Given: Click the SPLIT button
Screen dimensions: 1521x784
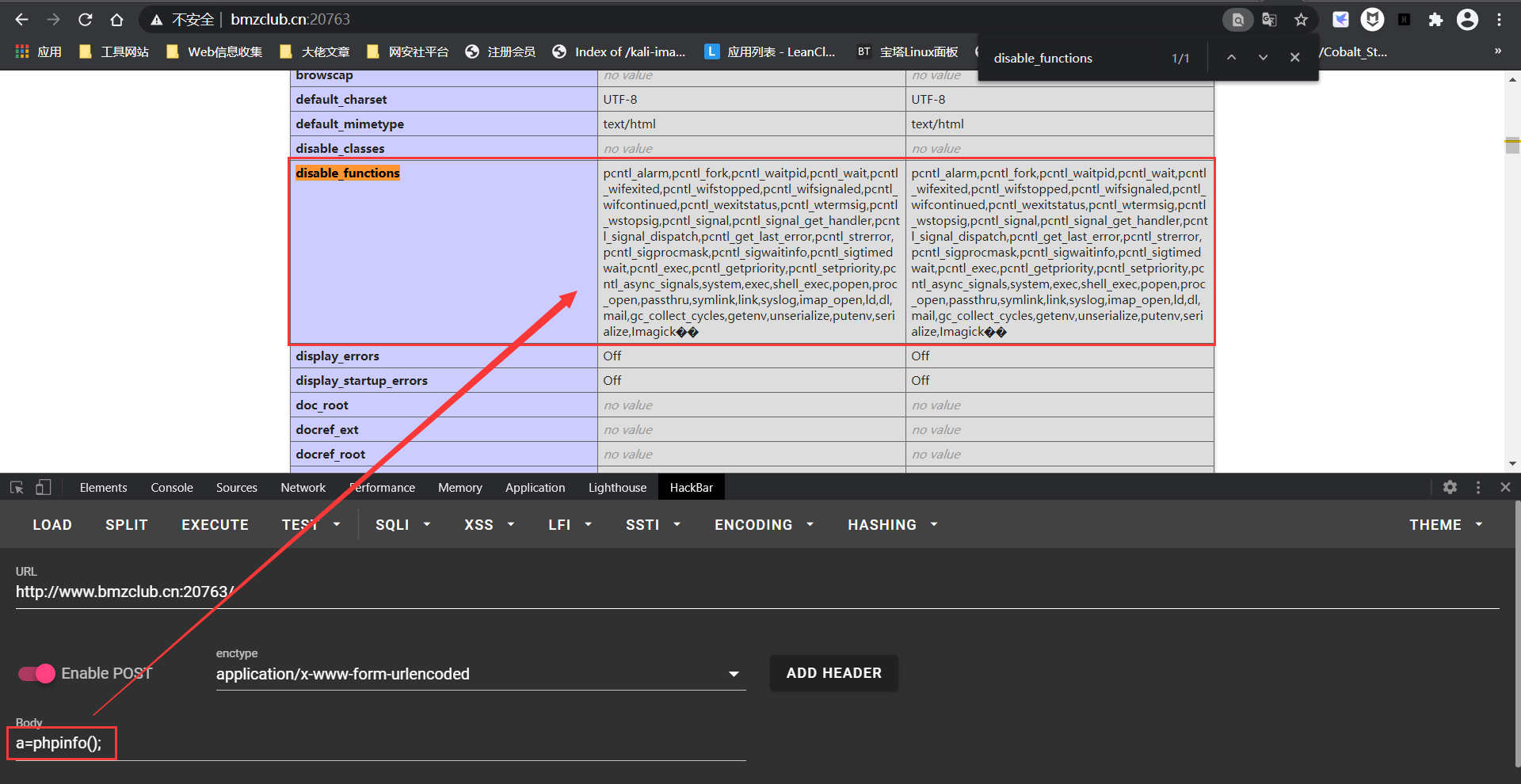Looking at the screenshot, I should coord(127,524).
